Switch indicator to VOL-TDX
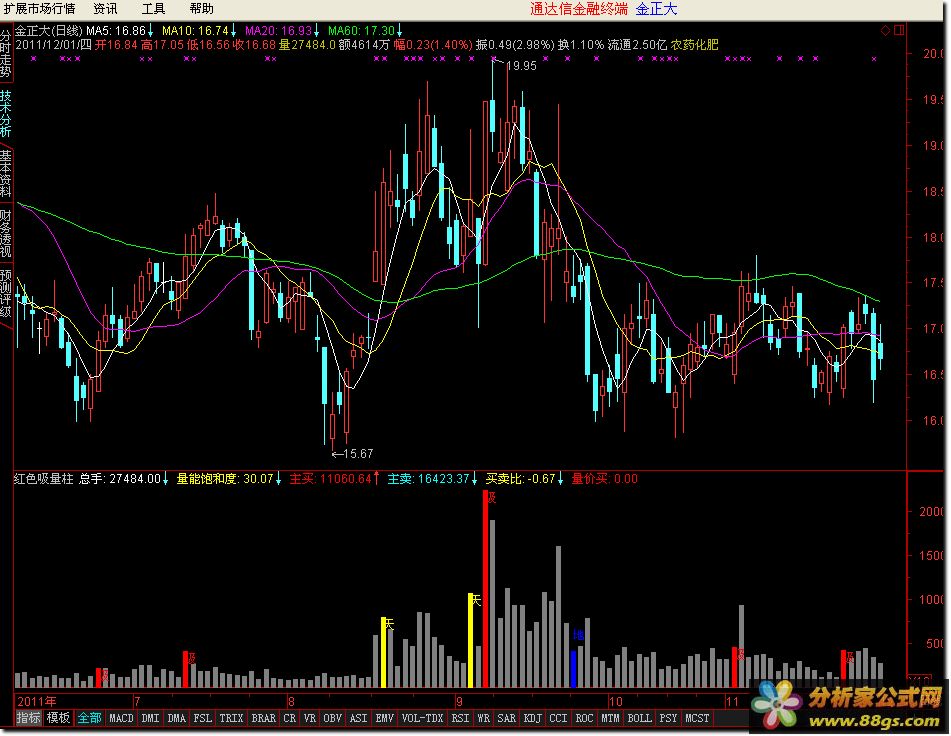 422,718
